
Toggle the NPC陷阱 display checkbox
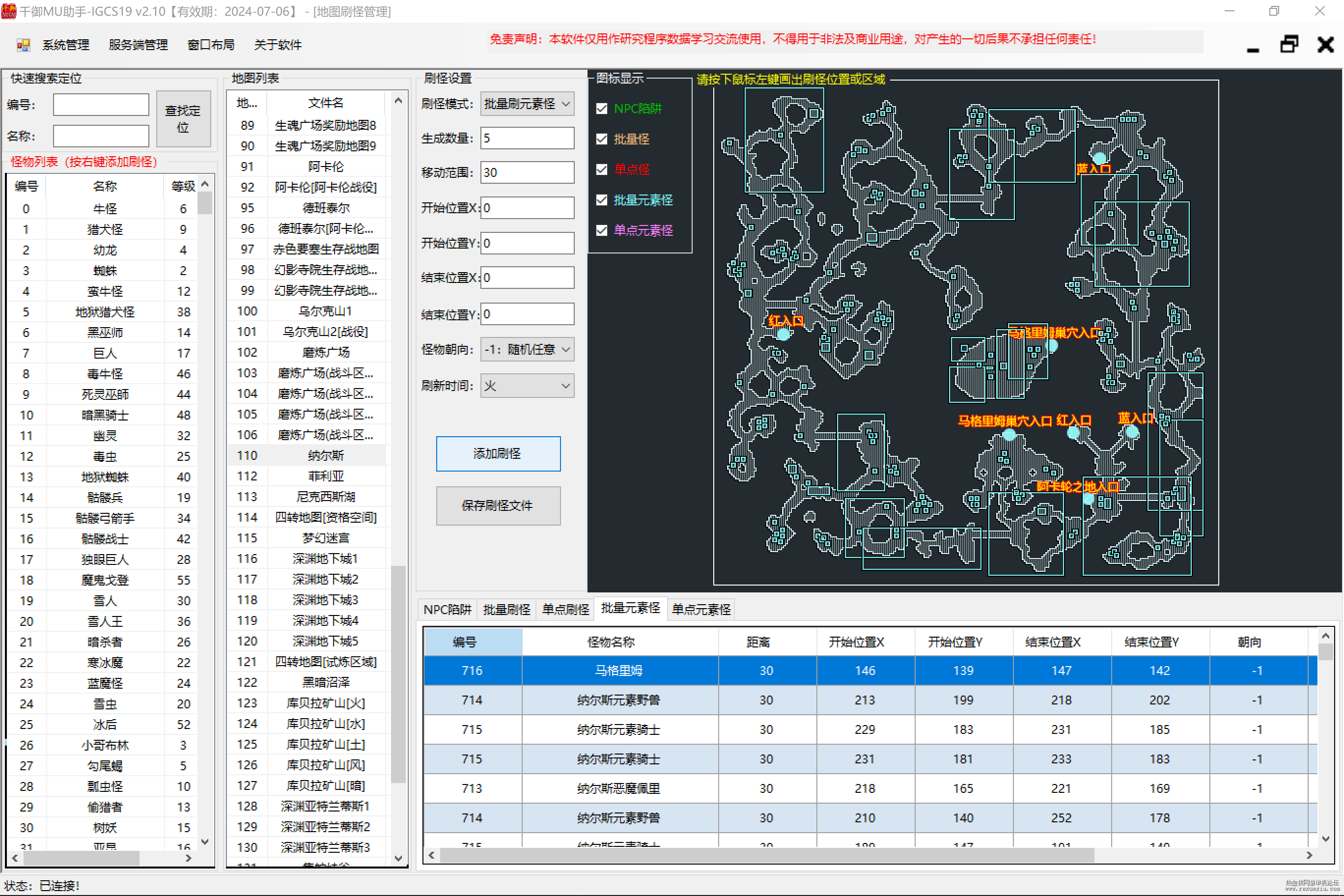click(x=602, y=109)
